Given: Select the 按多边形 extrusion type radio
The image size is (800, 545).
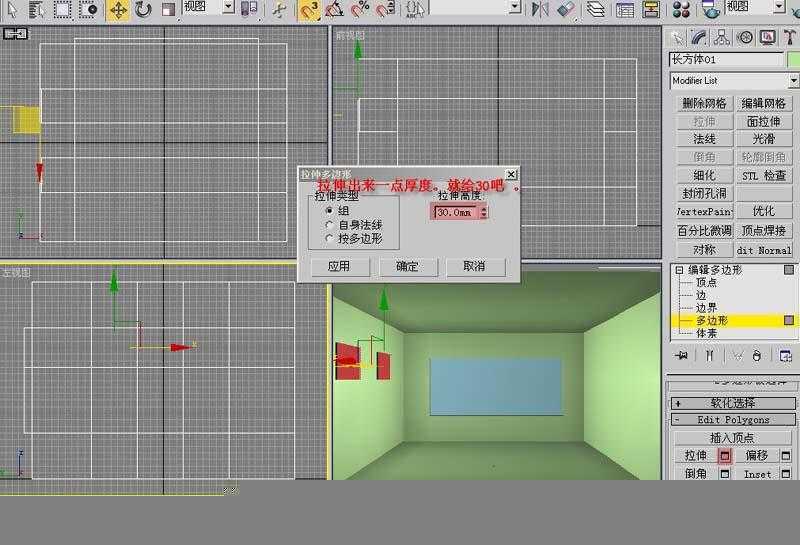Looking at the screenshot, I should coord(329,238).
